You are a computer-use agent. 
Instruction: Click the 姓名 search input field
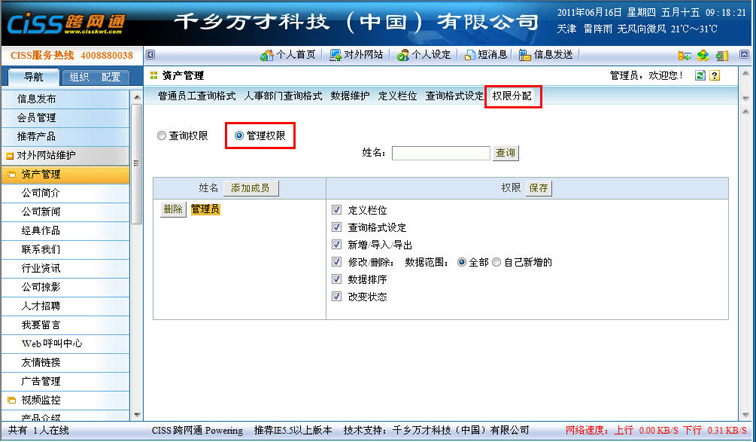tap(440, 153)
